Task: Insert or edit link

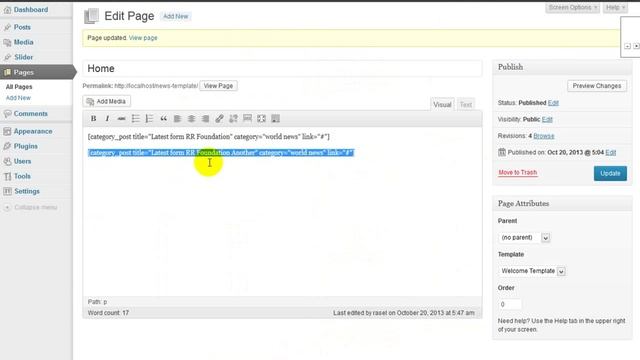Action: pos(219,118)
